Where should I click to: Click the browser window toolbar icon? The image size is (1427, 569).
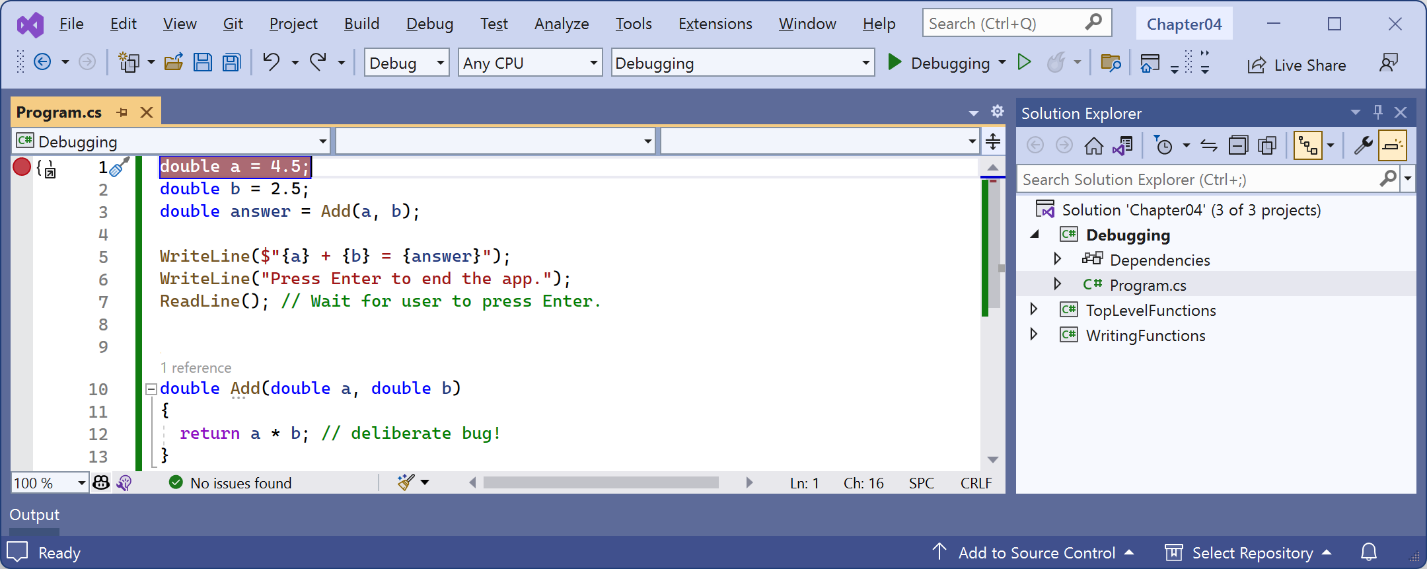click(x=1150, y=62)
